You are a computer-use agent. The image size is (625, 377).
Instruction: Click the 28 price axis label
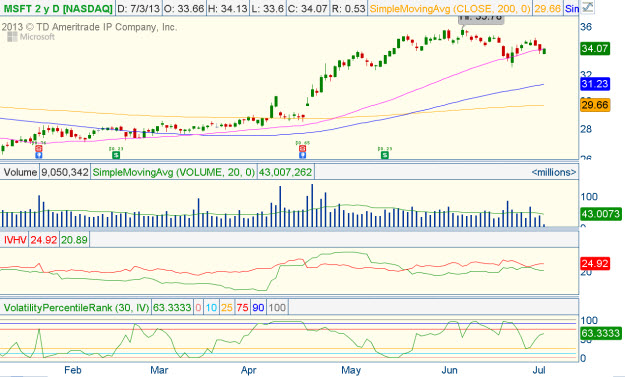586,129
